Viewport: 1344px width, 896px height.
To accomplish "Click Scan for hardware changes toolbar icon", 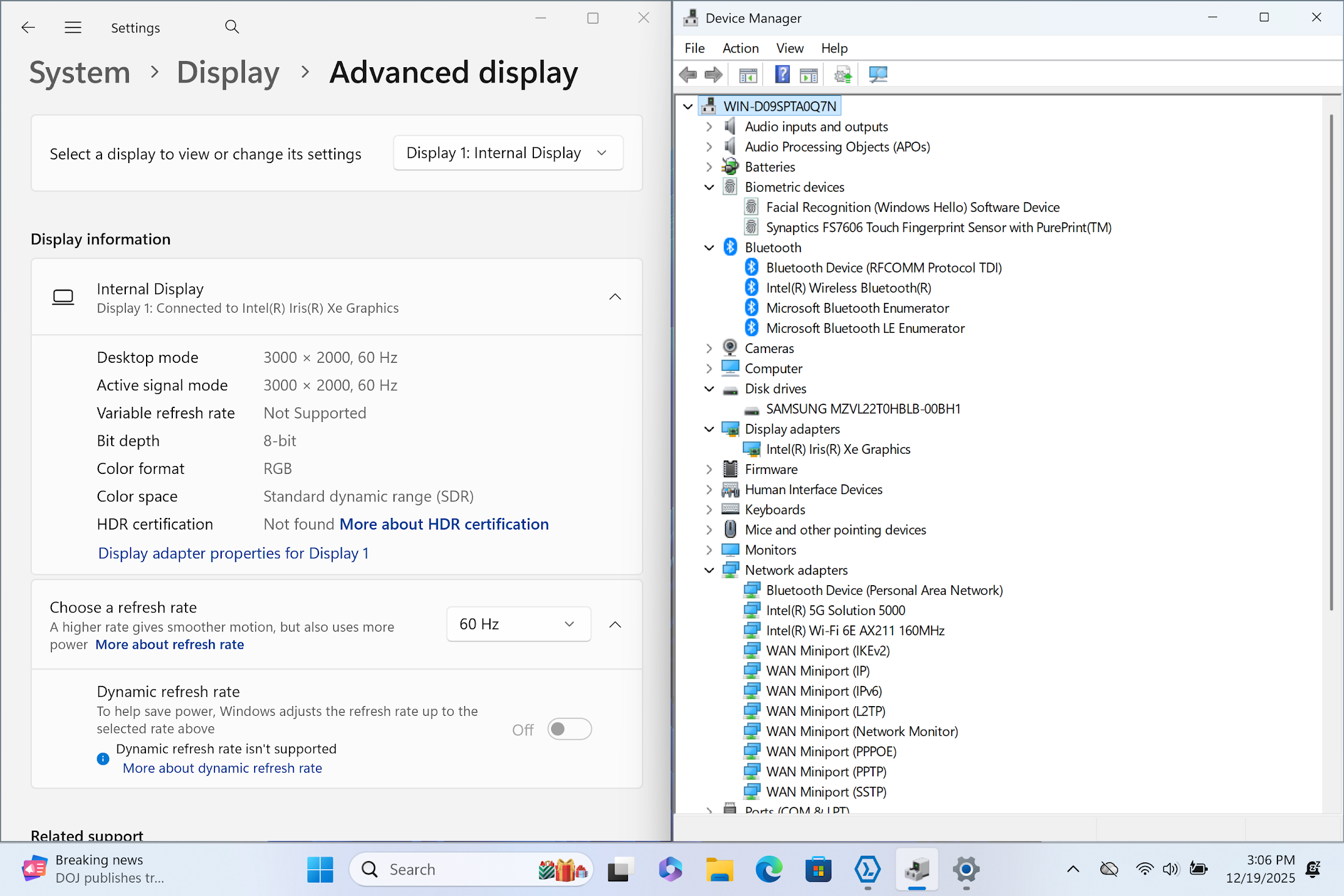I will 878,75.
